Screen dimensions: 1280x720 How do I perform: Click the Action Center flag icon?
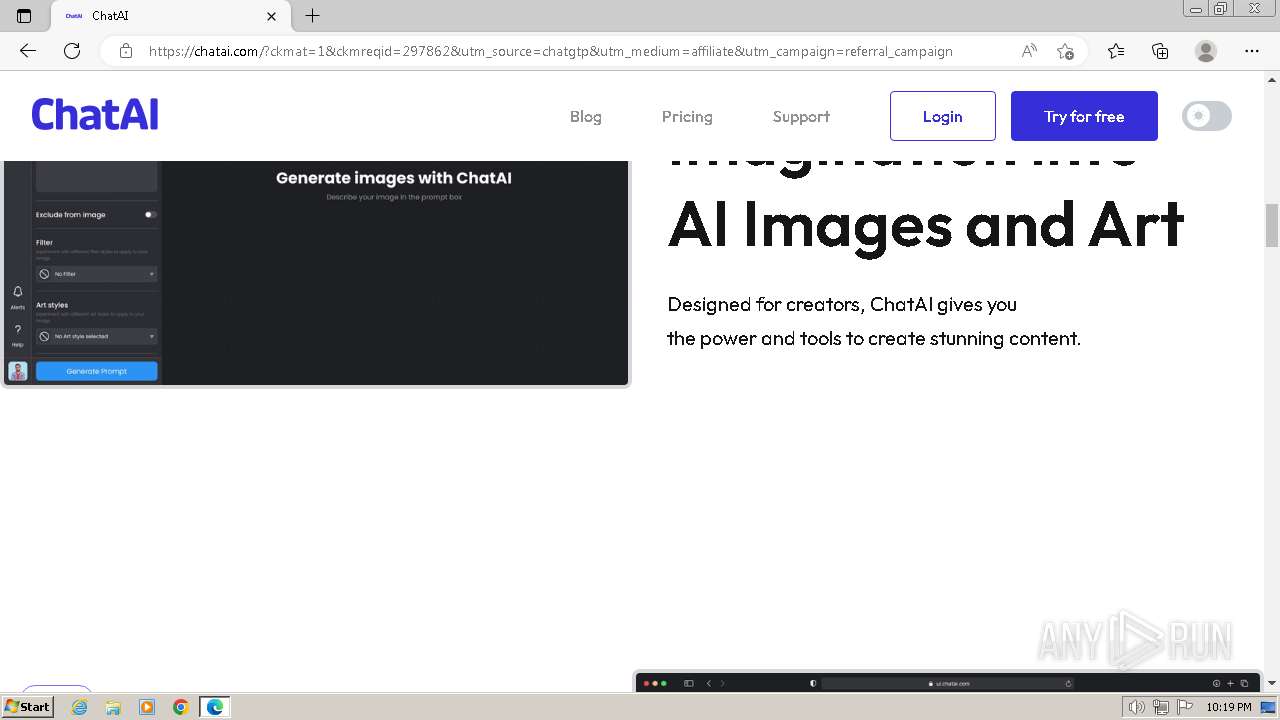click(x=1185, y=707)
